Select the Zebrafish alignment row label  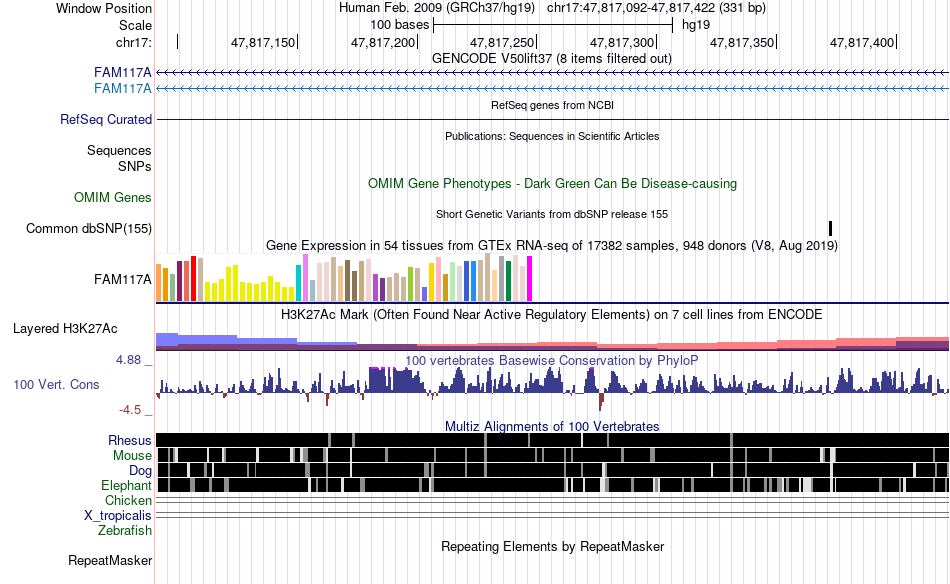coord(125,531)
